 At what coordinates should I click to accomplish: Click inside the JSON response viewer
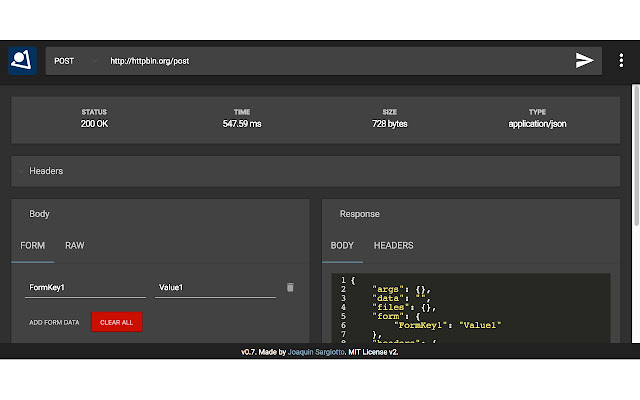point(470,310)
